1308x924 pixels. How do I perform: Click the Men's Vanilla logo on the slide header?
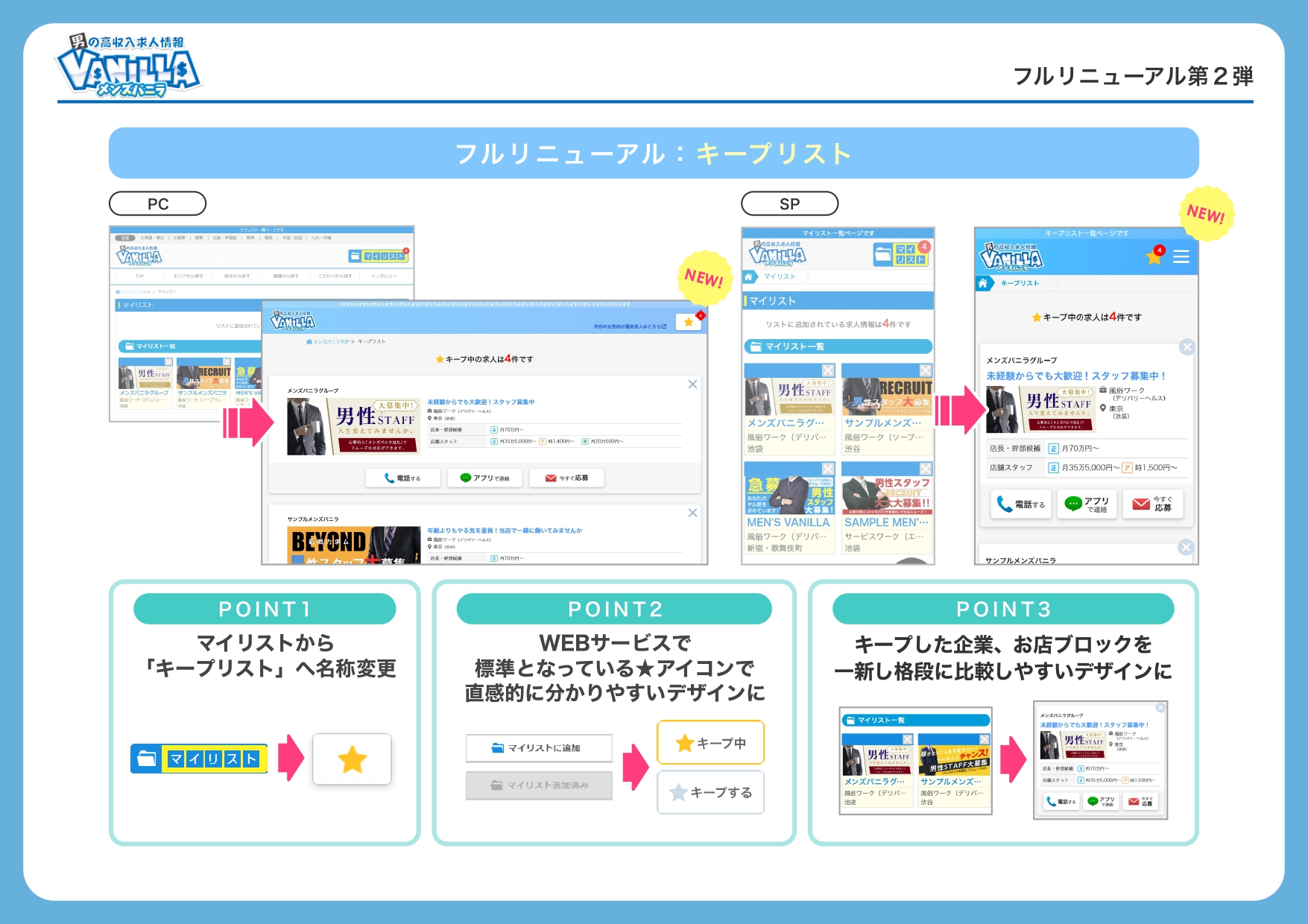pyautogui.click(x=128, y=67)
